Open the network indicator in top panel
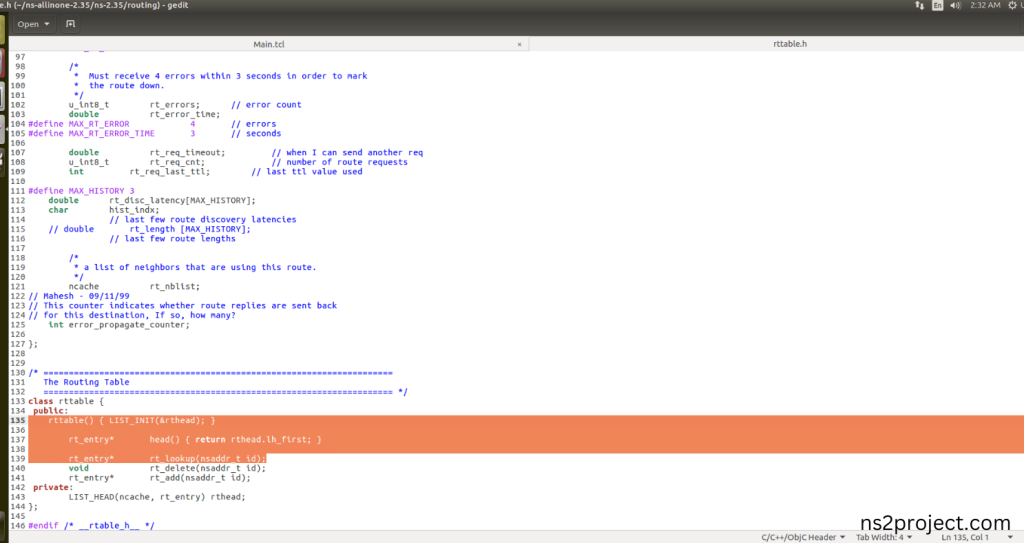1024x543 pixels. tap(920, 5)
